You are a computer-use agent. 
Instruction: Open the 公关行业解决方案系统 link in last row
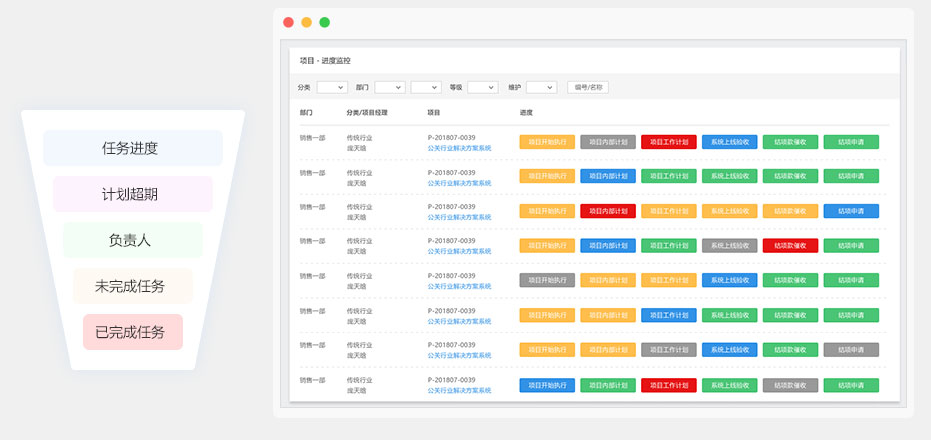coord(459,390)
